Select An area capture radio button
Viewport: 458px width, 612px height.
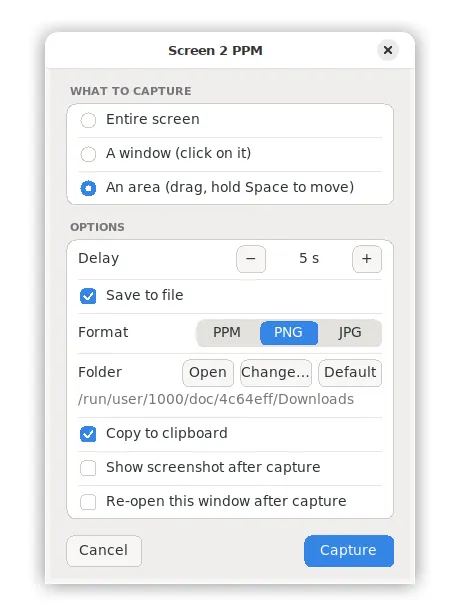[88, 188]
